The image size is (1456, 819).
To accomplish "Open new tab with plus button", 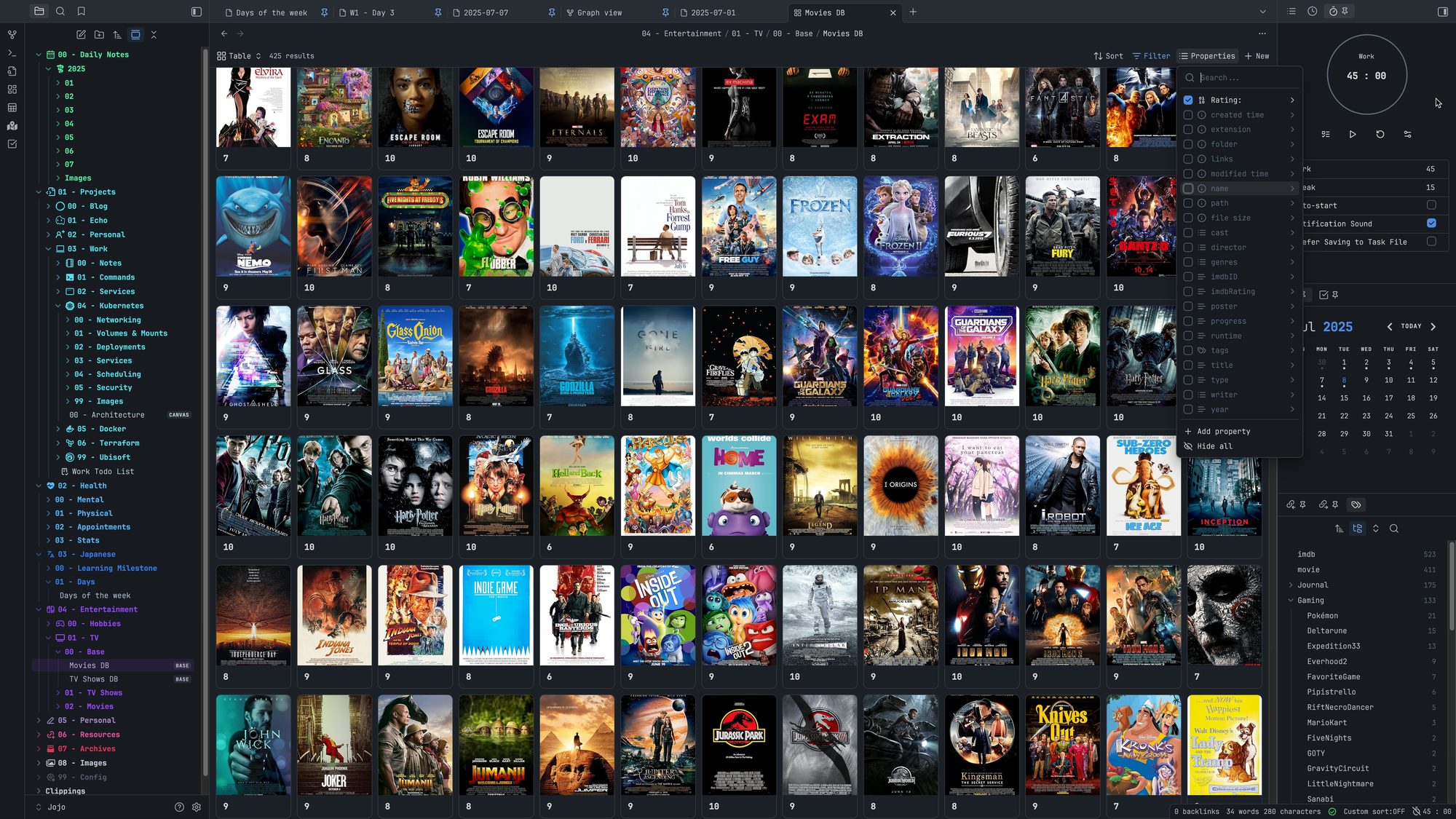I will point(913,12).
